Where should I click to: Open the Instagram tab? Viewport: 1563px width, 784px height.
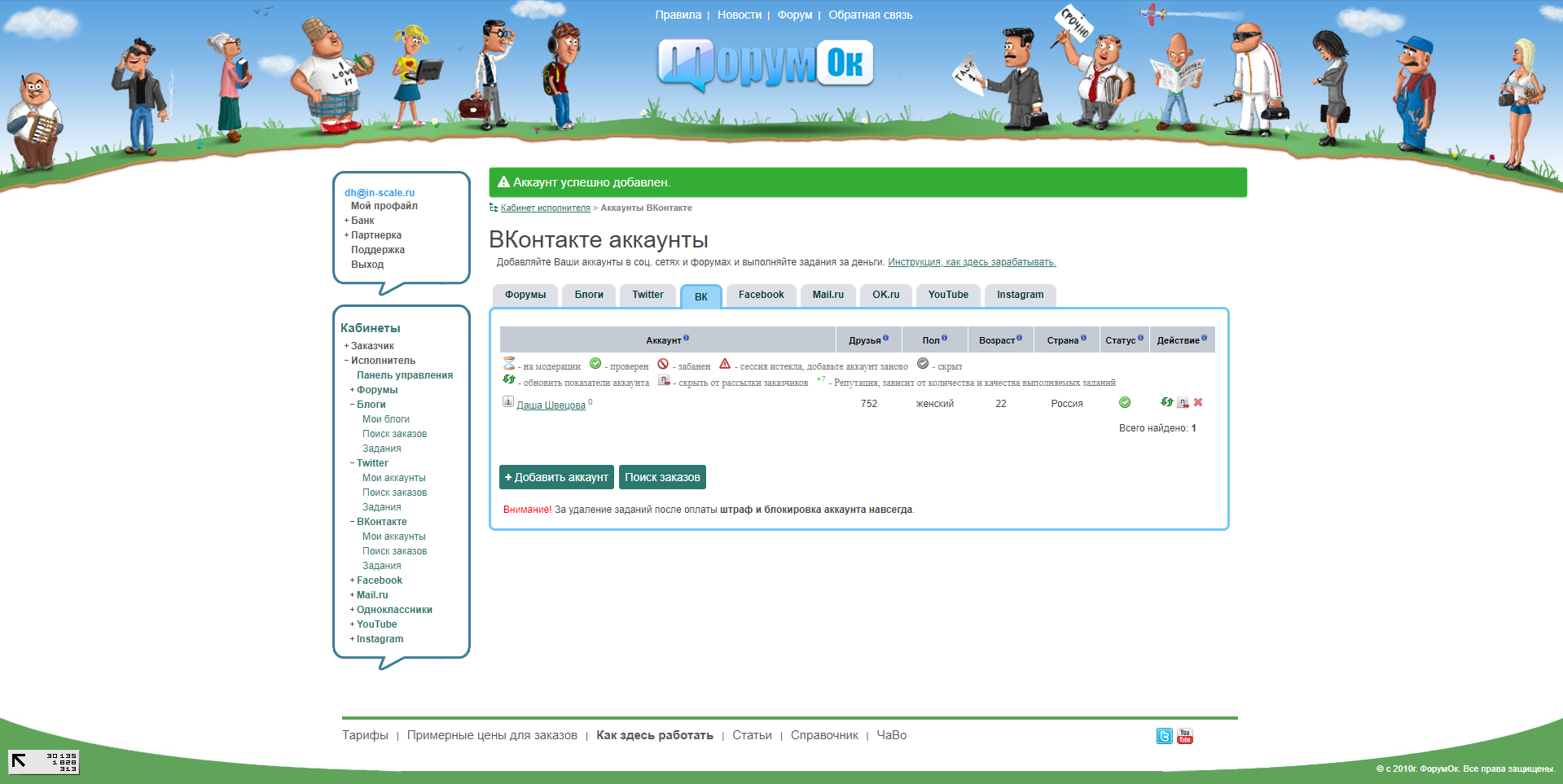pyautogui.click(x=1020, y=295)
